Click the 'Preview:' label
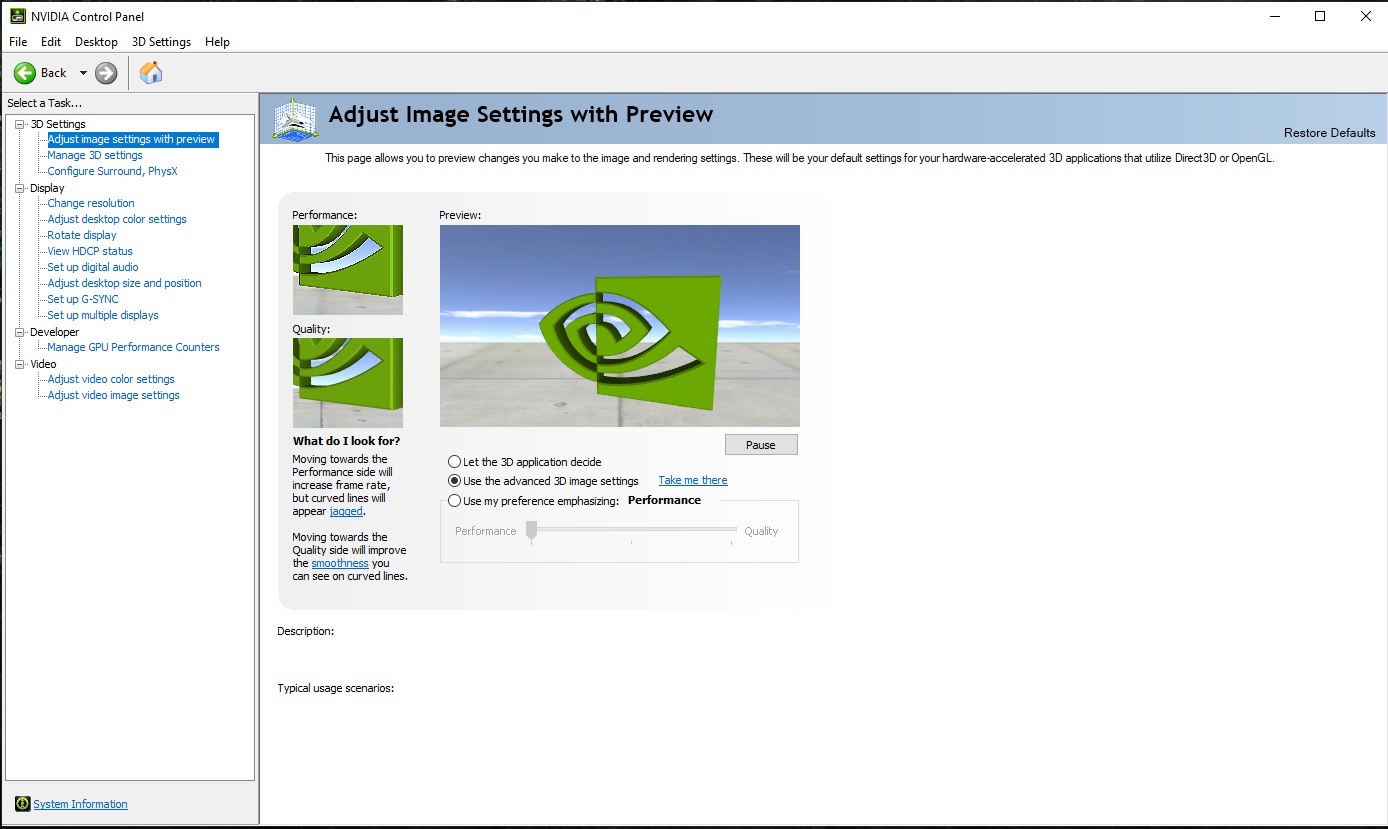The width and height of the screenshot is (1388, 829). tap(461, 215)
